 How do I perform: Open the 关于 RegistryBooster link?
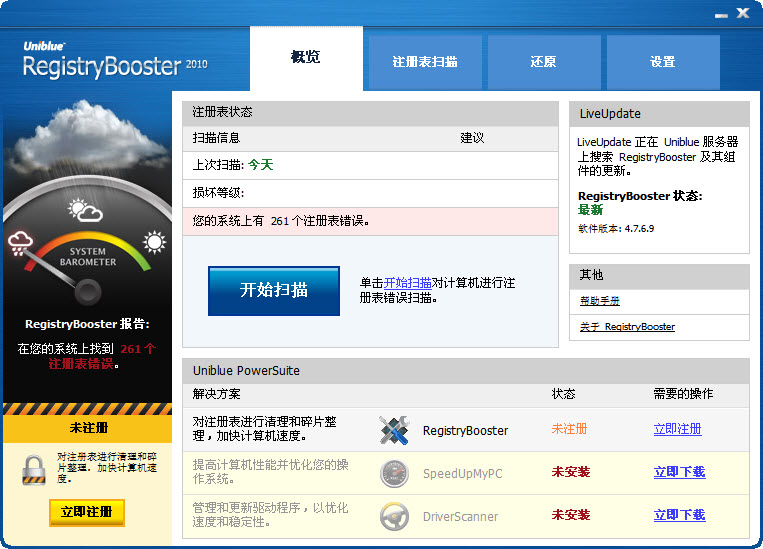coord(627,327)
